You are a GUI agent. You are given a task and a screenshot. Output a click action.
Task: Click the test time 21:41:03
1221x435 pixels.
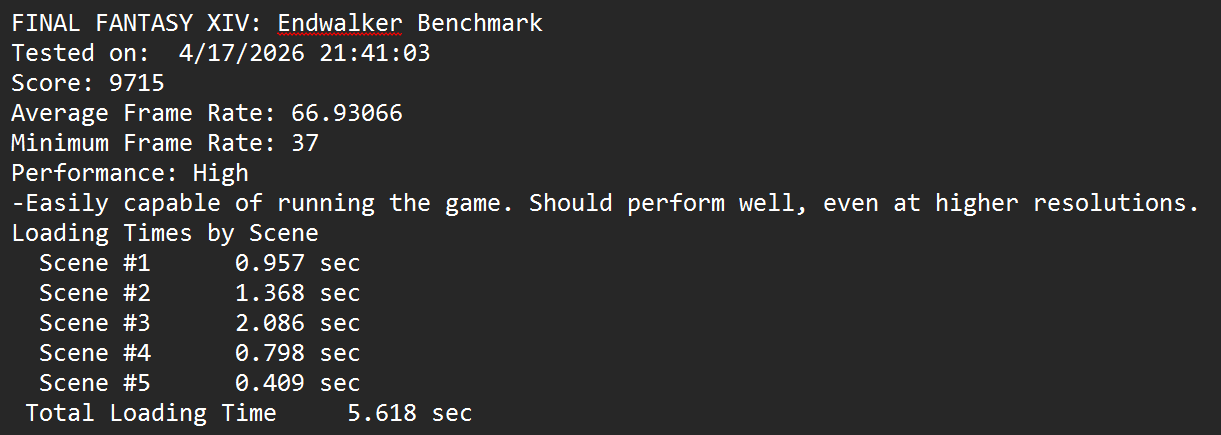pos(375,53)
